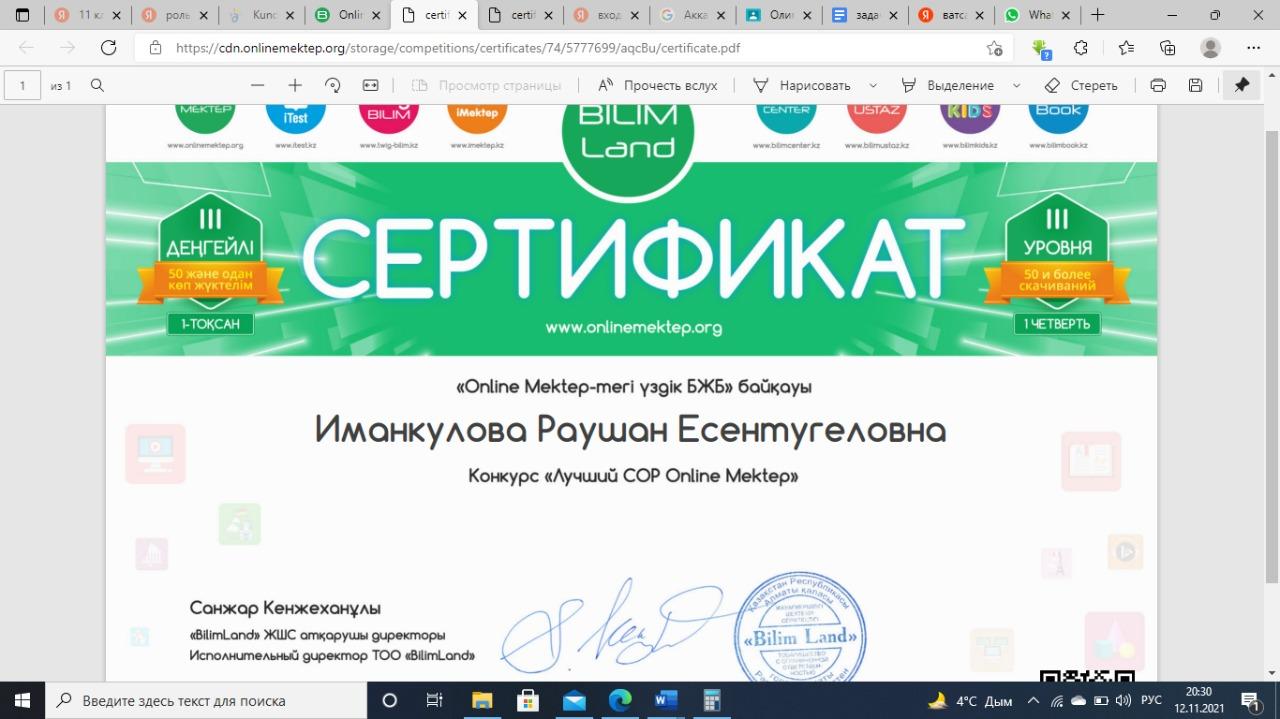Viewport: 1280px width, 719px height.
Task: Open Microsoft Word from the taskbar
Action: (x=666, y=700)
